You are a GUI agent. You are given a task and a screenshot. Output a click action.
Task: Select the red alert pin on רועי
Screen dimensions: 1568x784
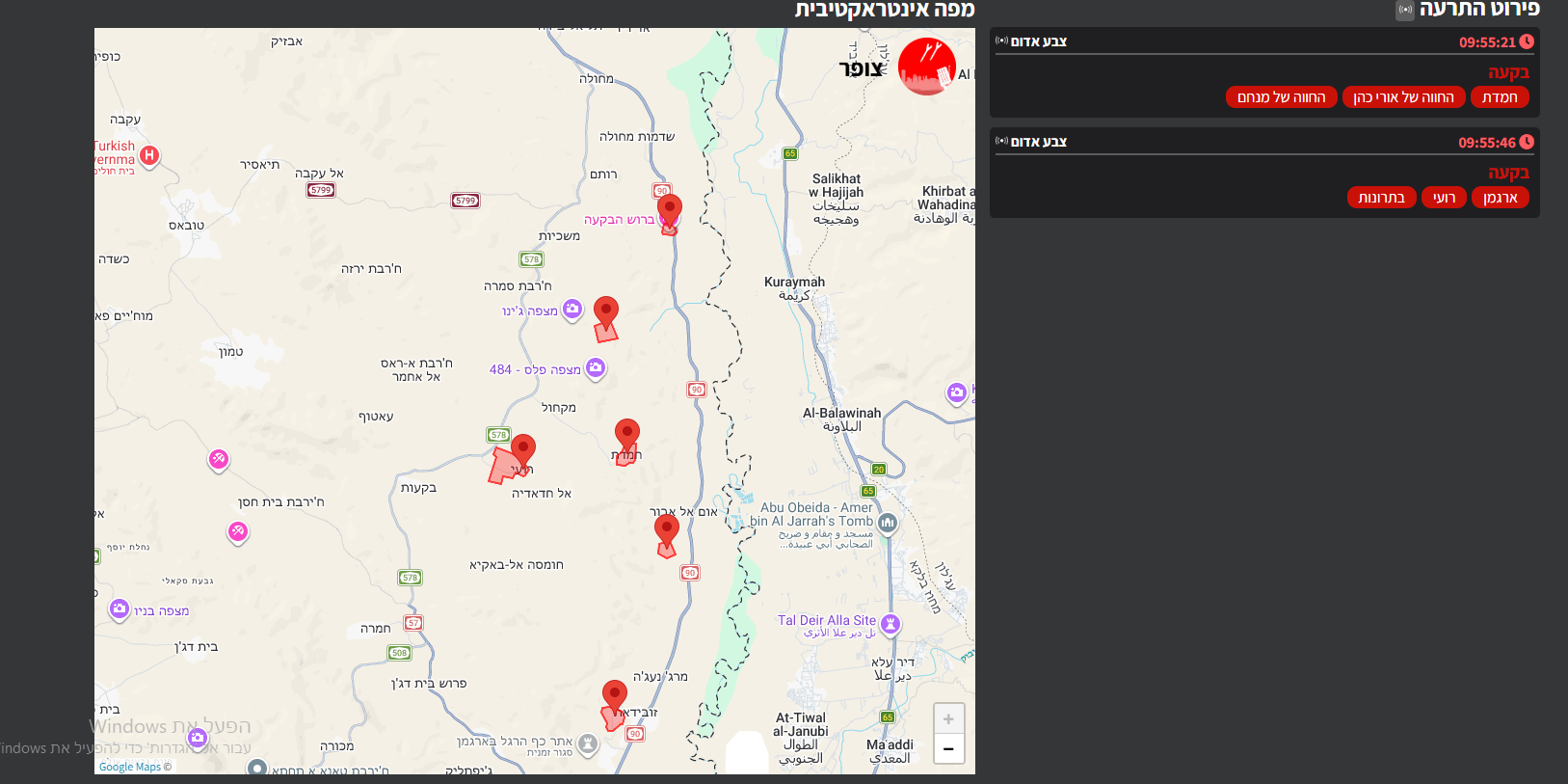click(523, 452)
